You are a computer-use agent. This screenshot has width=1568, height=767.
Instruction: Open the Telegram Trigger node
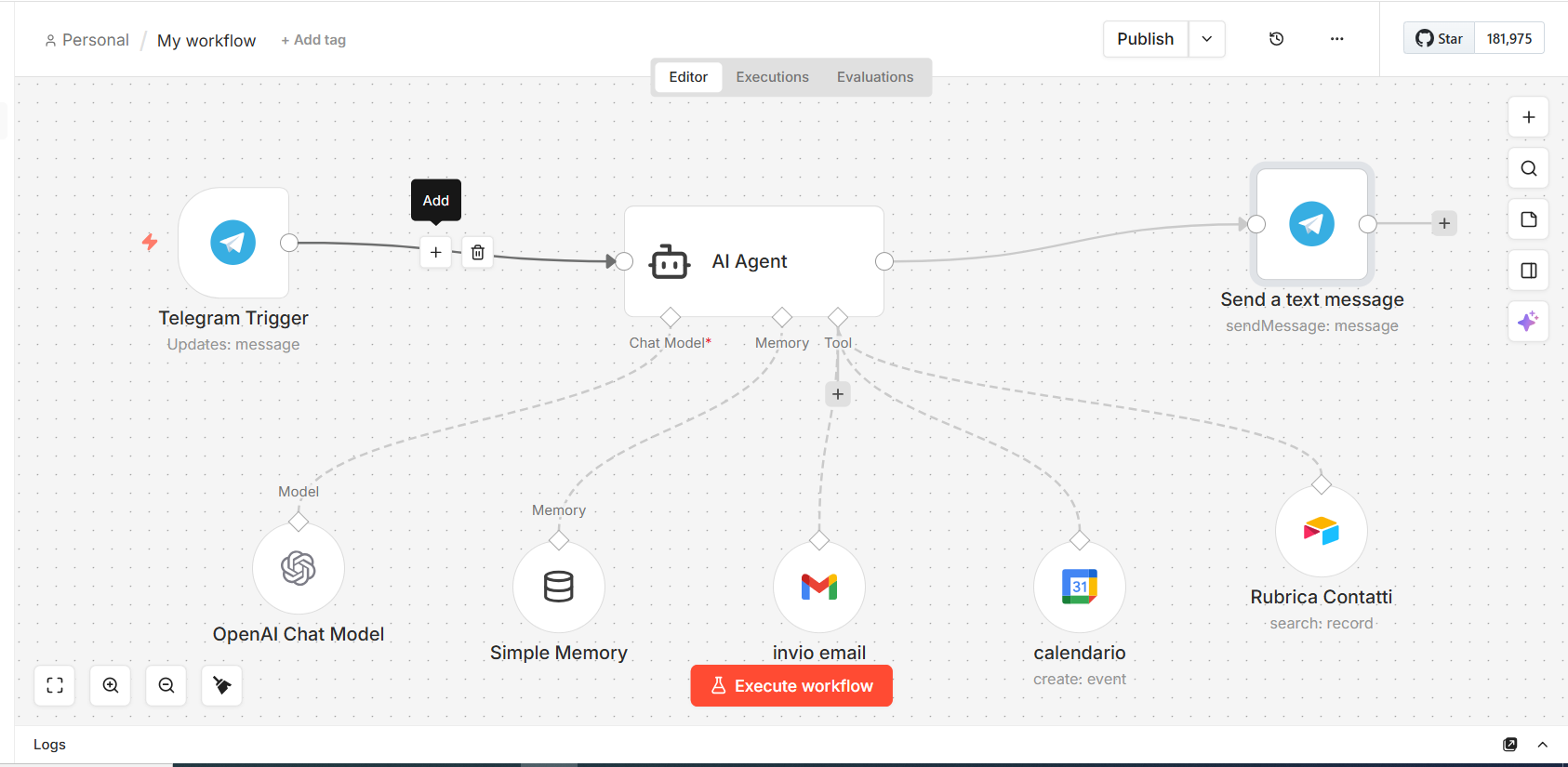[233, 243]
